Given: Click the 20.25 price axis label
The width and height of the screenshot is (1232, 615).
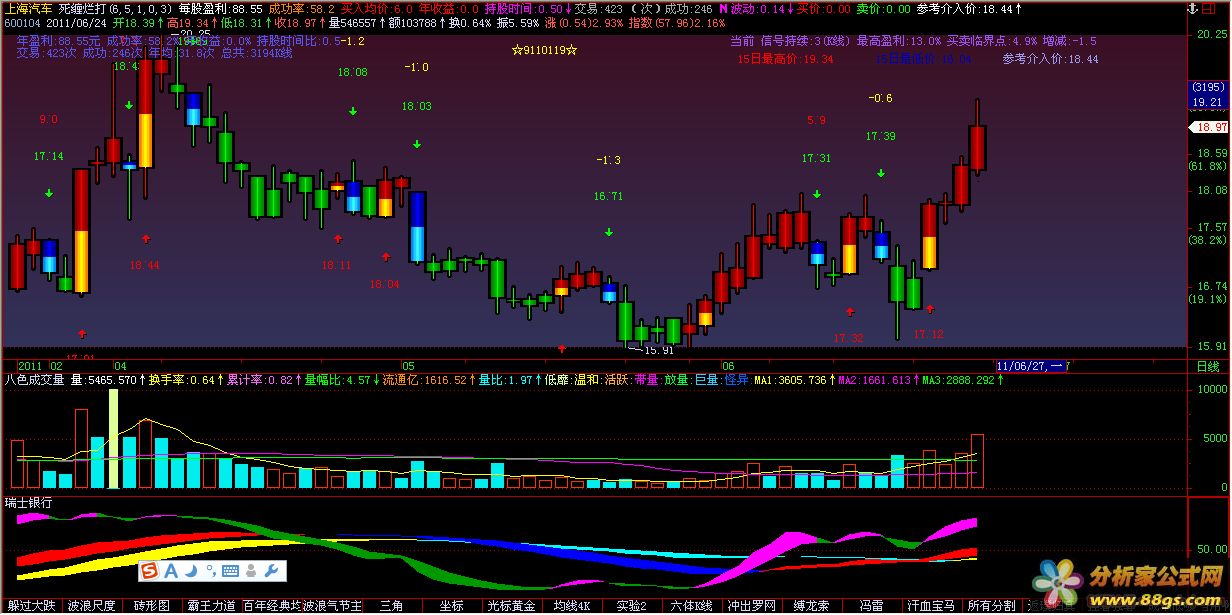Looking at the screenshot, I should click(1211, 33).
